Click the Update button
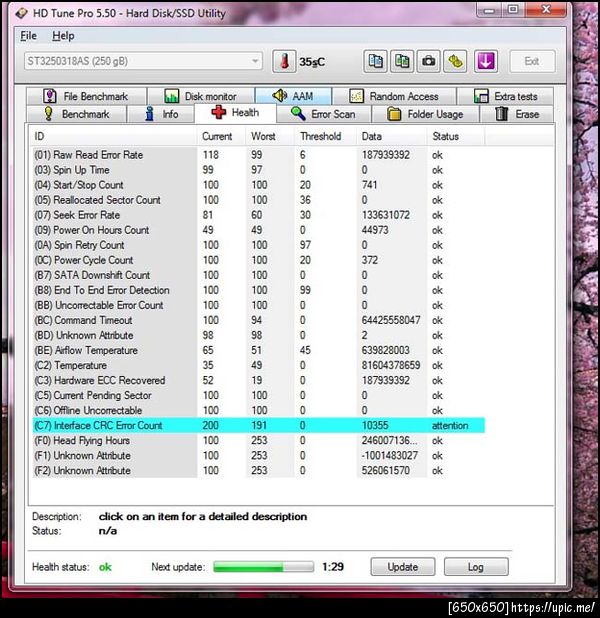Screen dimensions: 600x618 [x=402, y=567]
